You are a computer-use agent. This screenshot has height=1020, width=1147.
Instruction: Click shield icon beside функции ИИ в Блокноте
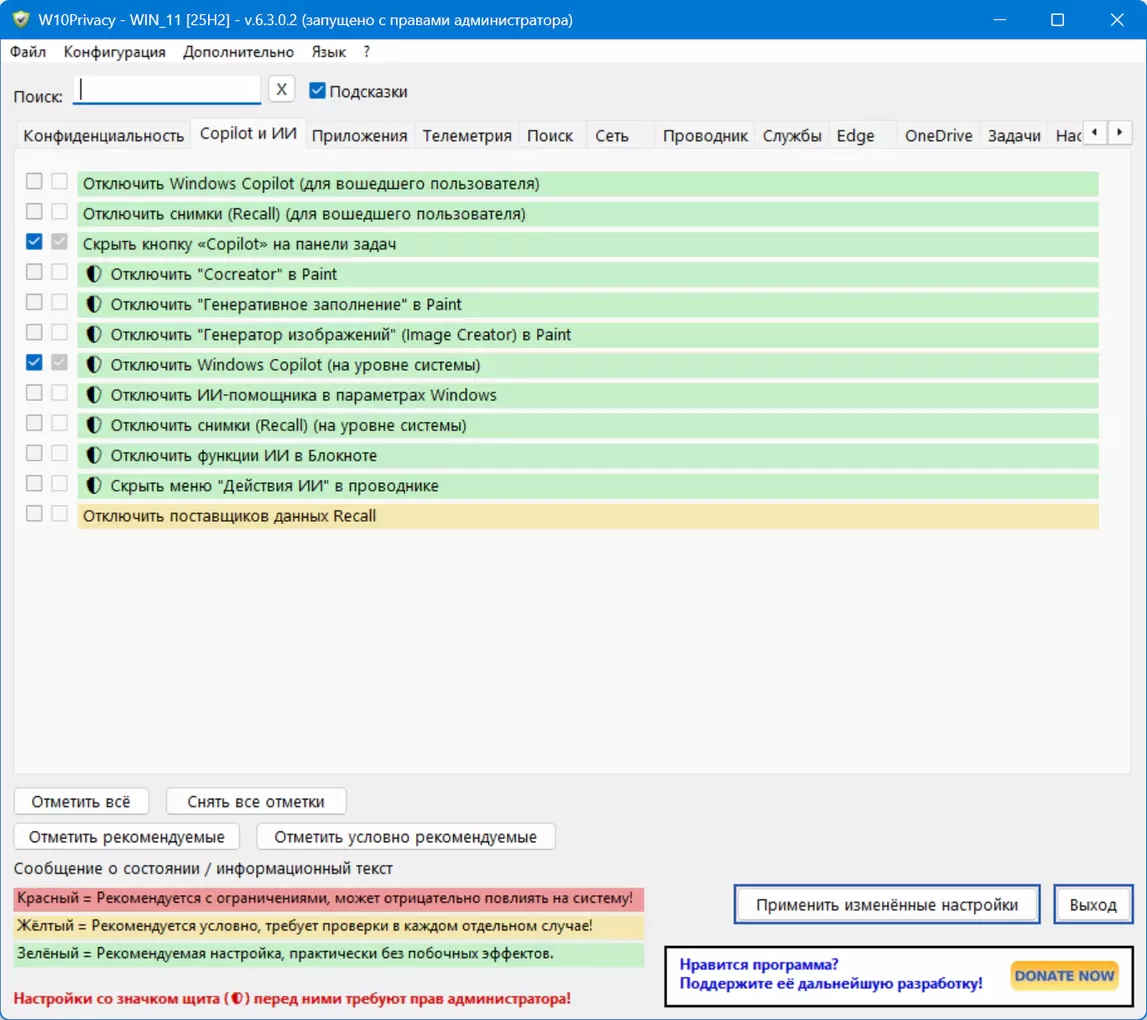pos(93,455)
